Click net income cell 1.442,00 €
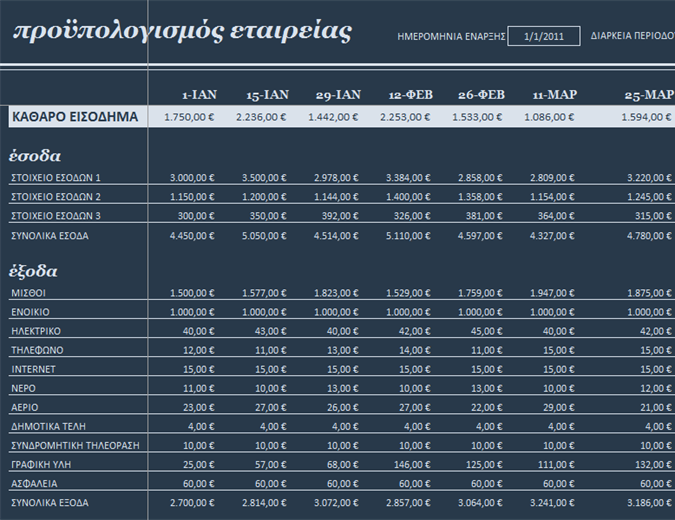675x520 pixels. [x=333, y=117]
